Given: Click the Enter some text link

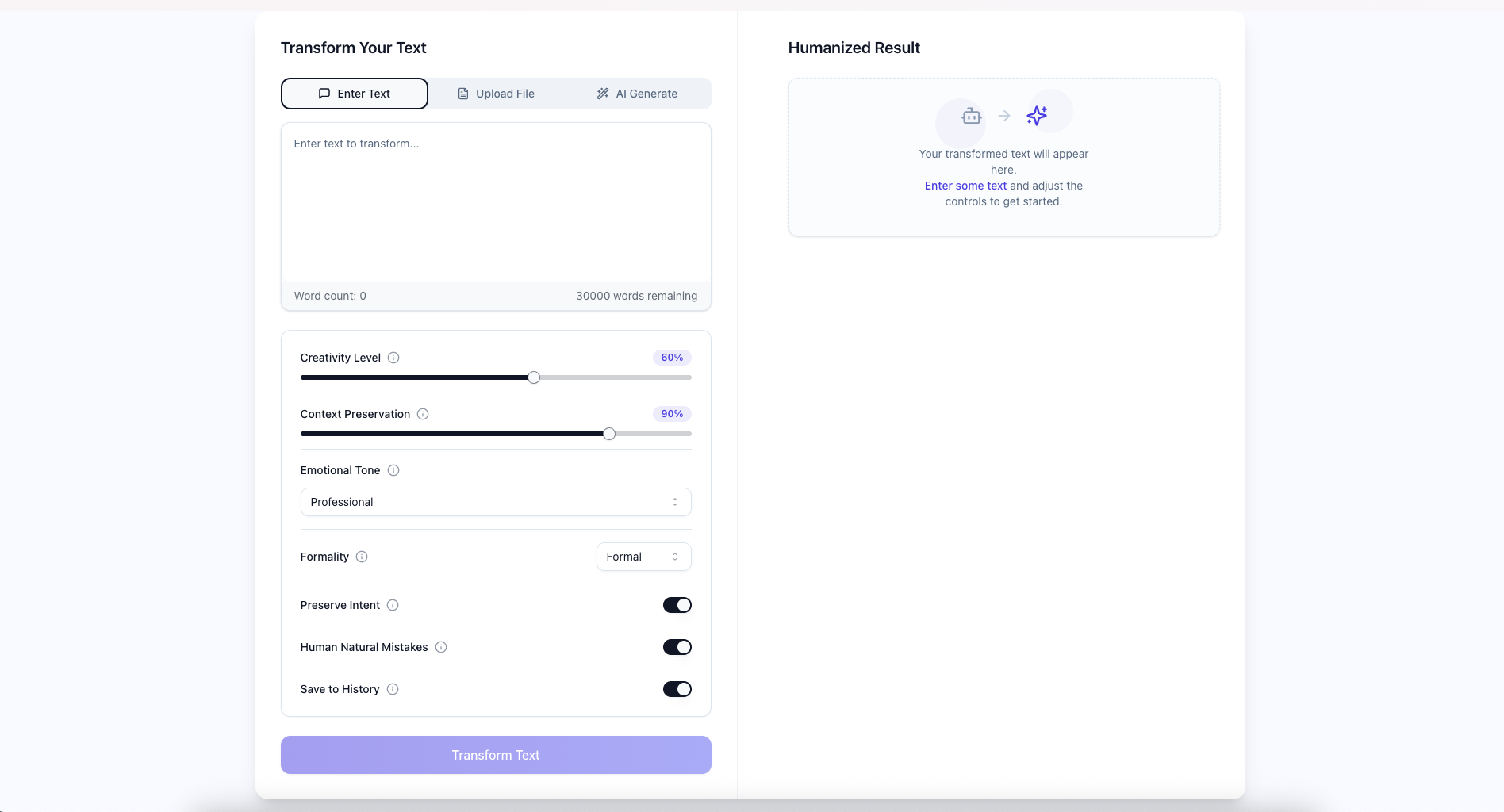Looking at the screenshot, I should tap(965, 186).
